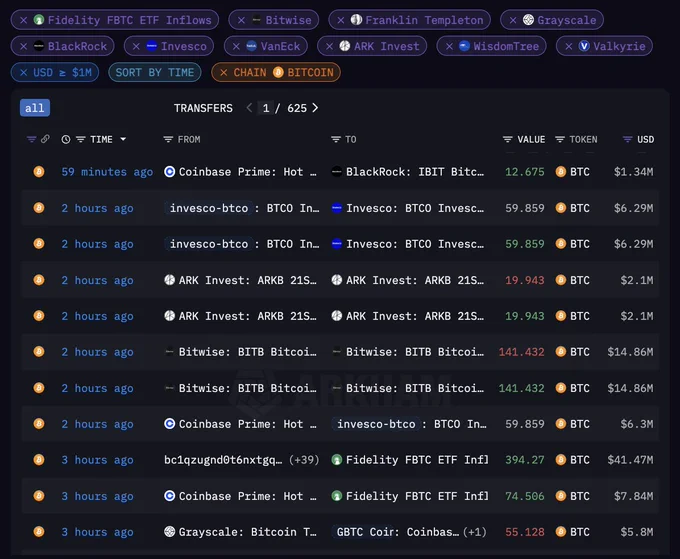Click the chain link icon in header
This screenshot has width=680, height=559.
(x=45, y=139)
